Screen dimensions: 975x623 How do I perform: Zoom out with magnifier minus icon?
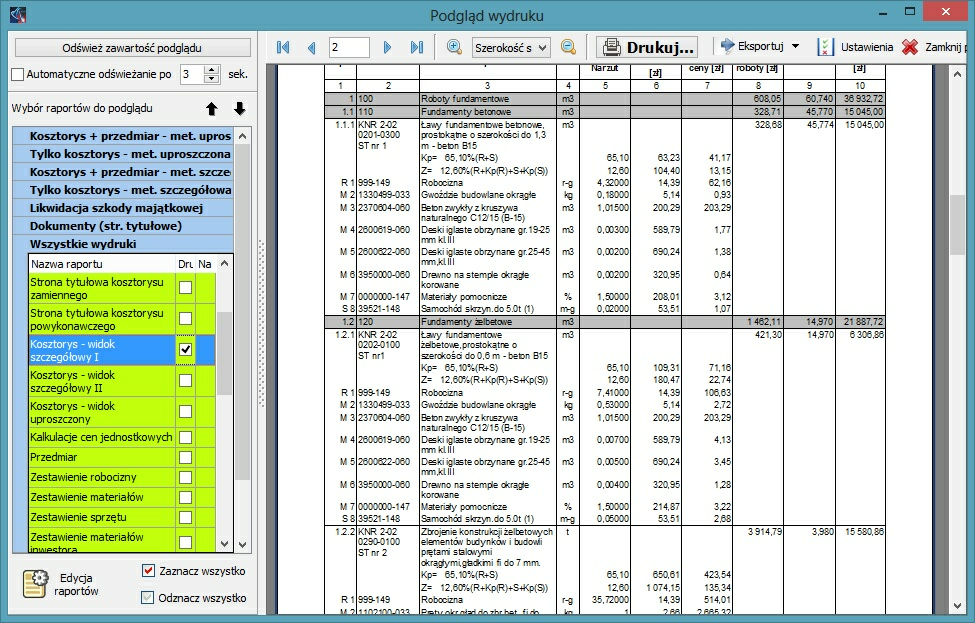(568, 47)
